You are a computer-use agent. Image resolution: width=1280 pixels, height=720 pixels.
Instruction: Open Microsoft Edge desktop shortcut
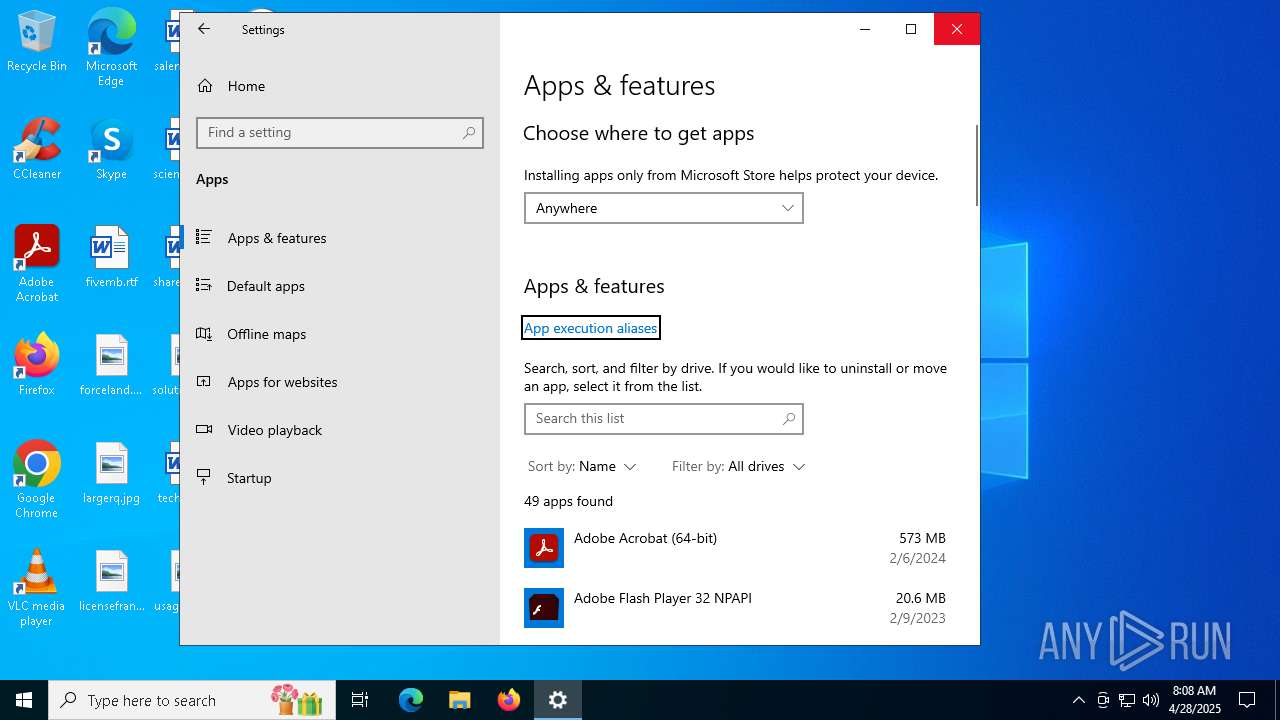pyautogui.click(x=111, y=48)
